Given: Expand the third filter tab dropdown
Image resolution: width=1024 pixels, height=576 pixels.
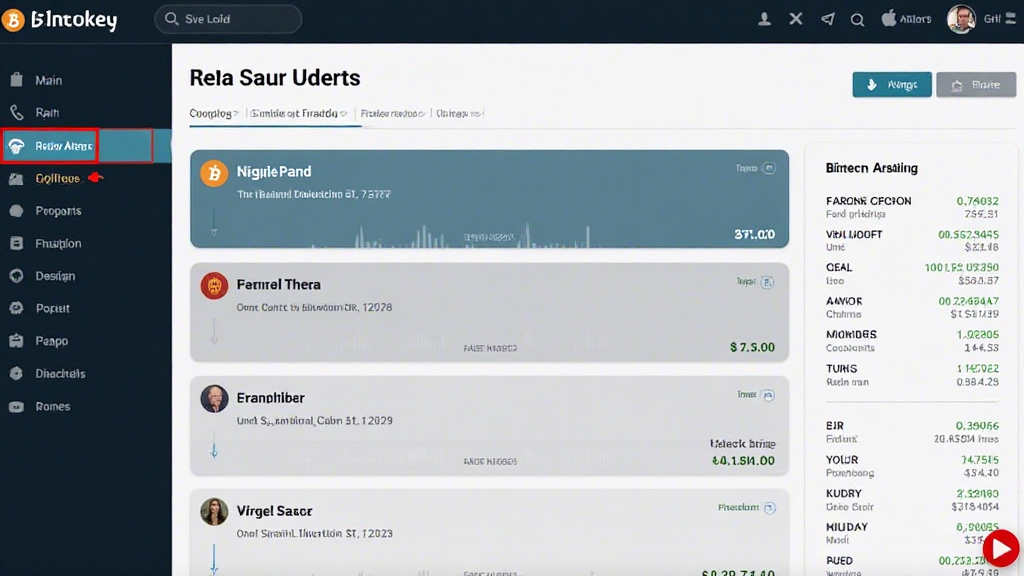Looking at the screenshot, I should (x=394, y=114).
